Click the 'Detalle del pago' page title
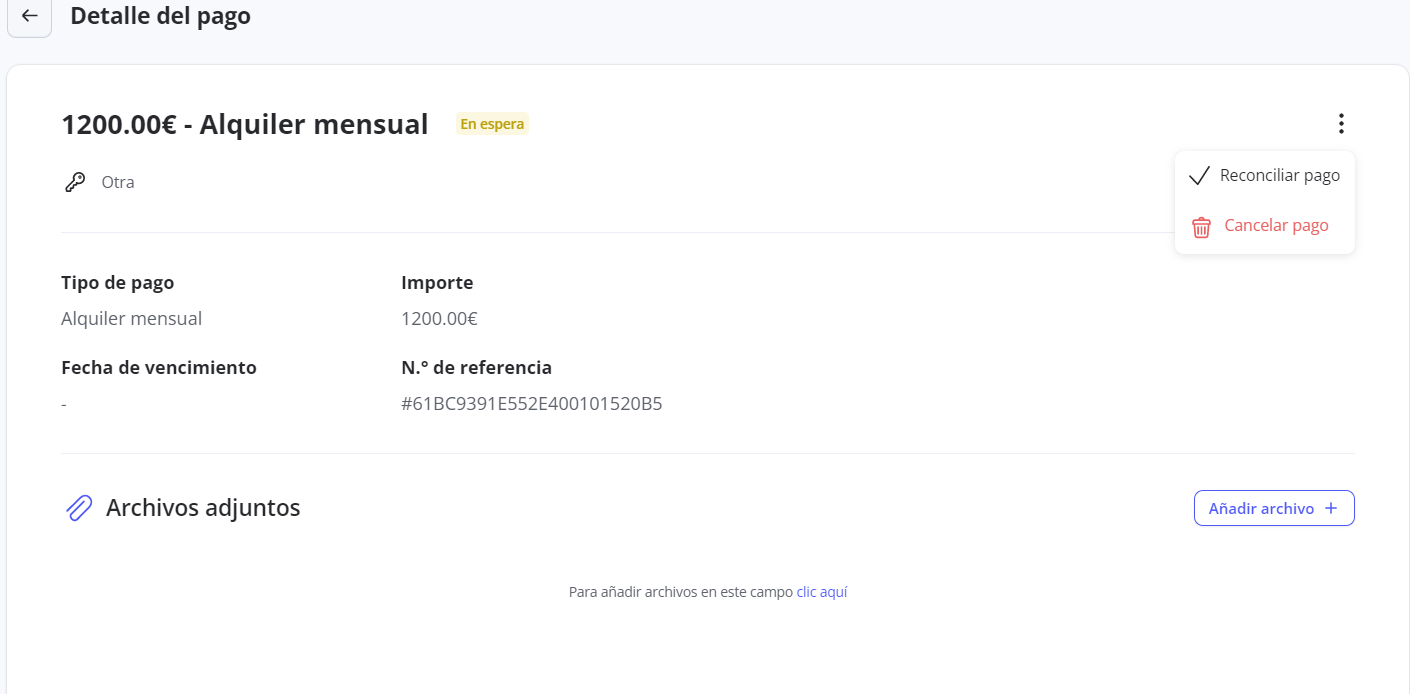 tap(160, 16)
